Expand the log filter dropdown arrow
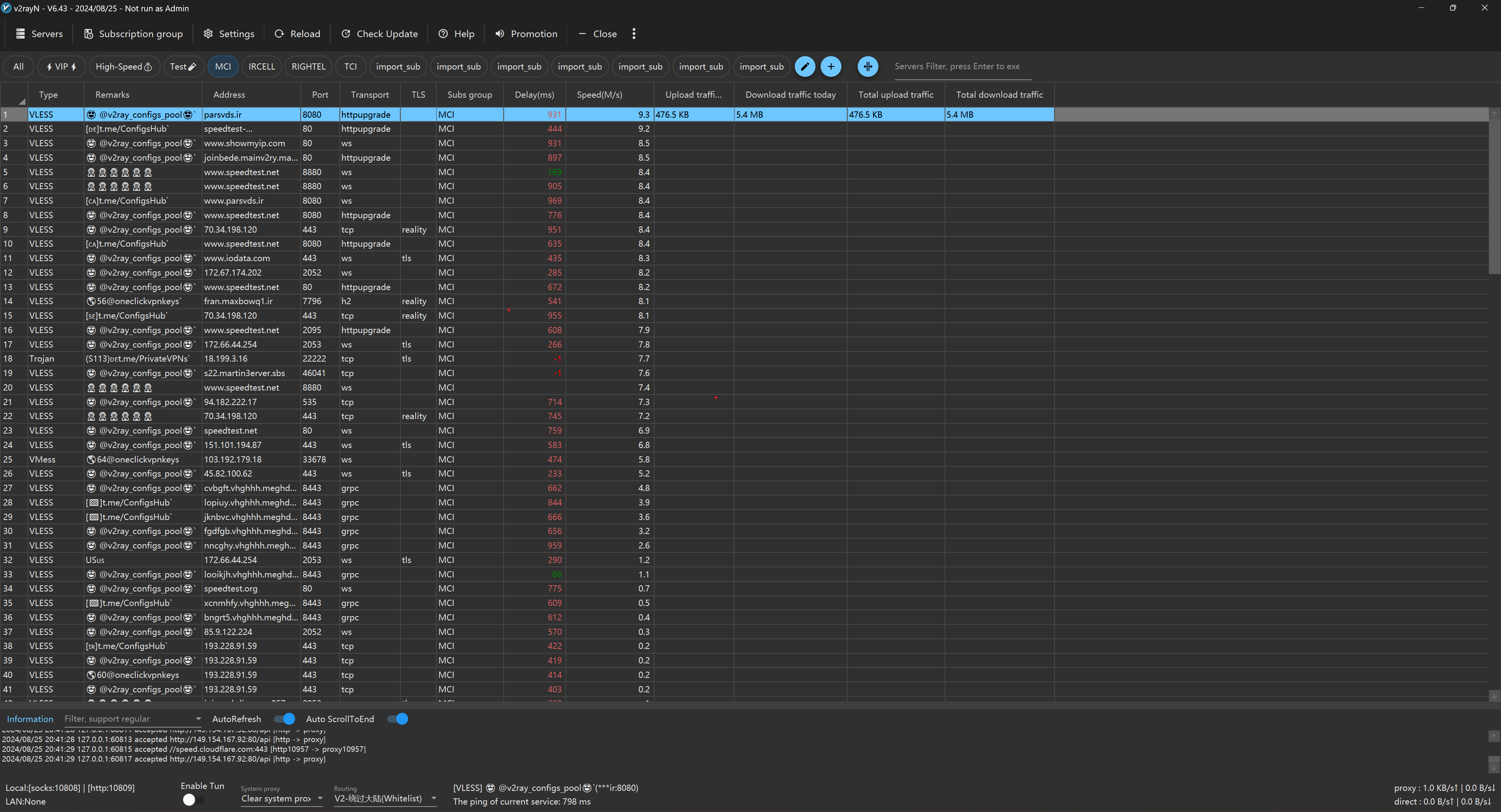This screenshot has height=812, width=1501. pos(198,719)
